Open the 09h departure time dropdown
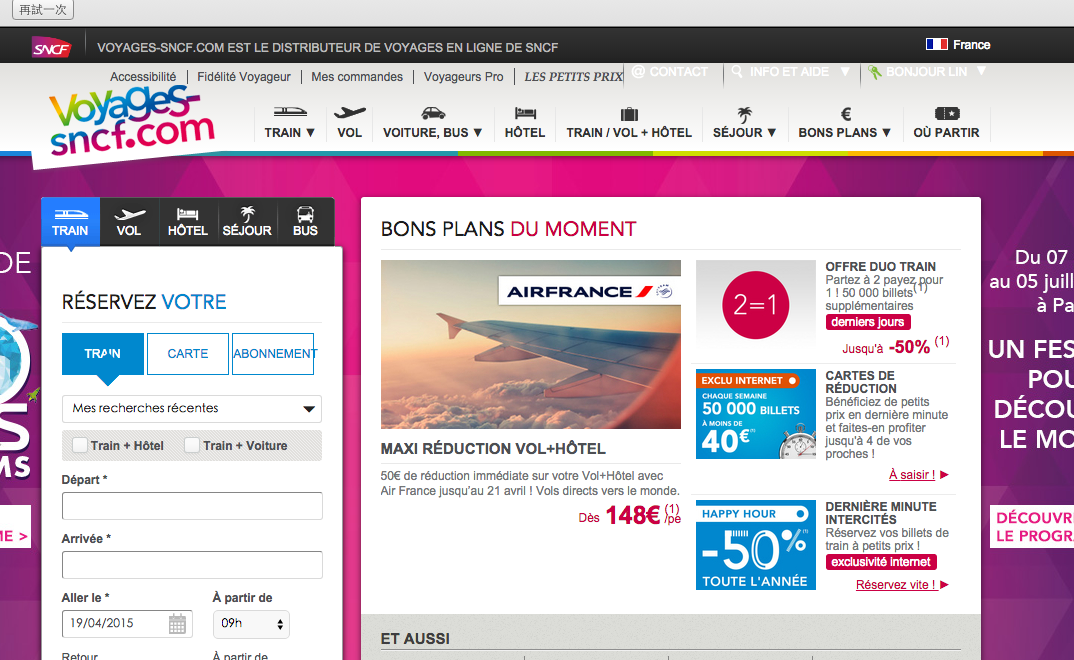 coord(251,625)
